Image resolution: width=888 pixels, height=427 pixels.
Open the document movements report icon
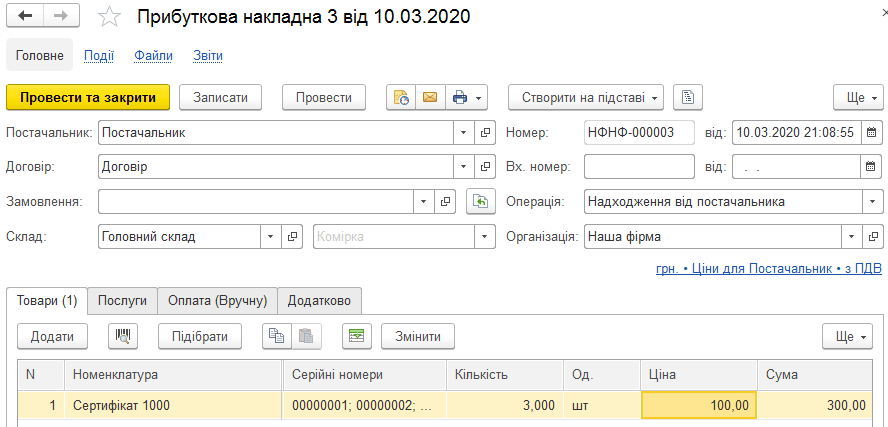coord(401,97)
